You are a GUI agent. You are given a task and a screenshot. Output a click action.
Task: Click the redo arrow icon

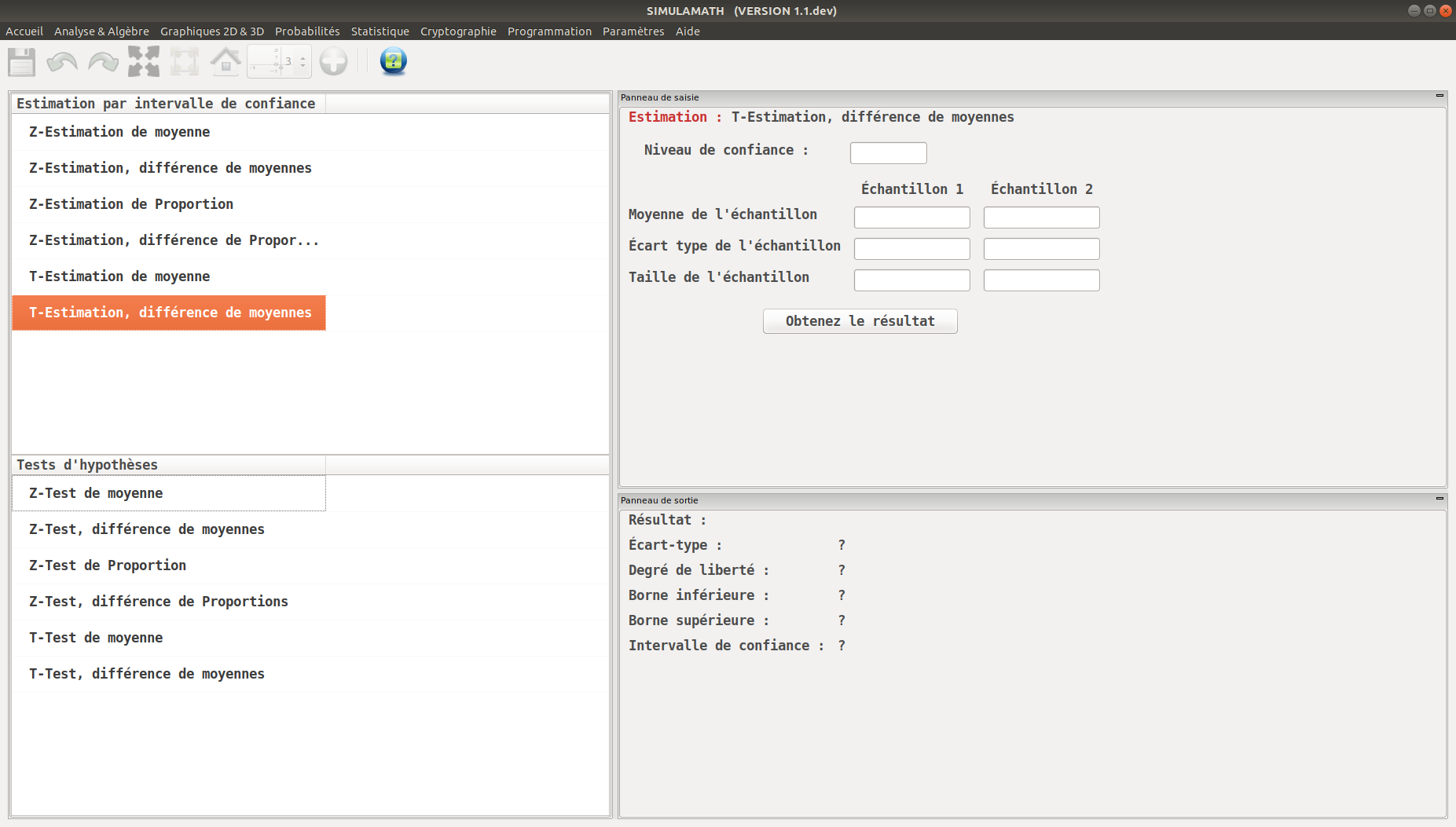coord(103,61)
